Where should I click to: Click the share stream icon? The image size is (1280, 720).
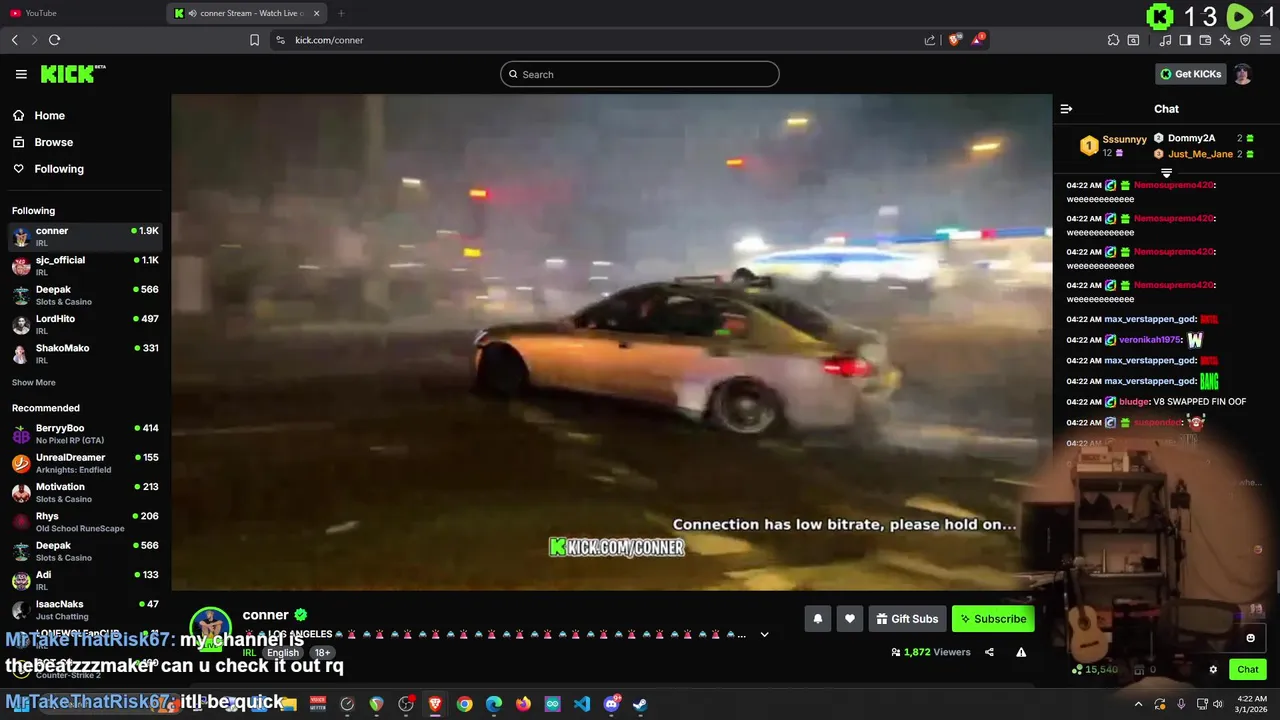tap(989, 652)
